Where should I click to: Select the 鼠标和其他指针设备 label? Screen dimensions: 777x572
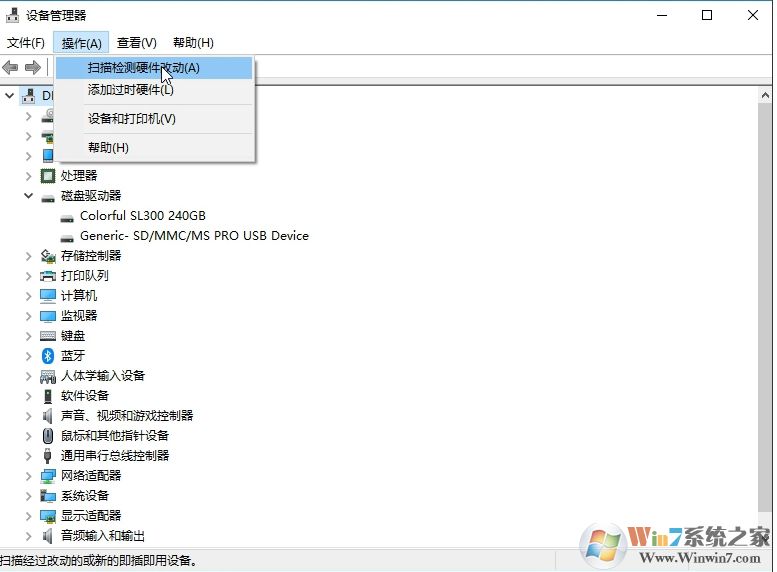115,436
